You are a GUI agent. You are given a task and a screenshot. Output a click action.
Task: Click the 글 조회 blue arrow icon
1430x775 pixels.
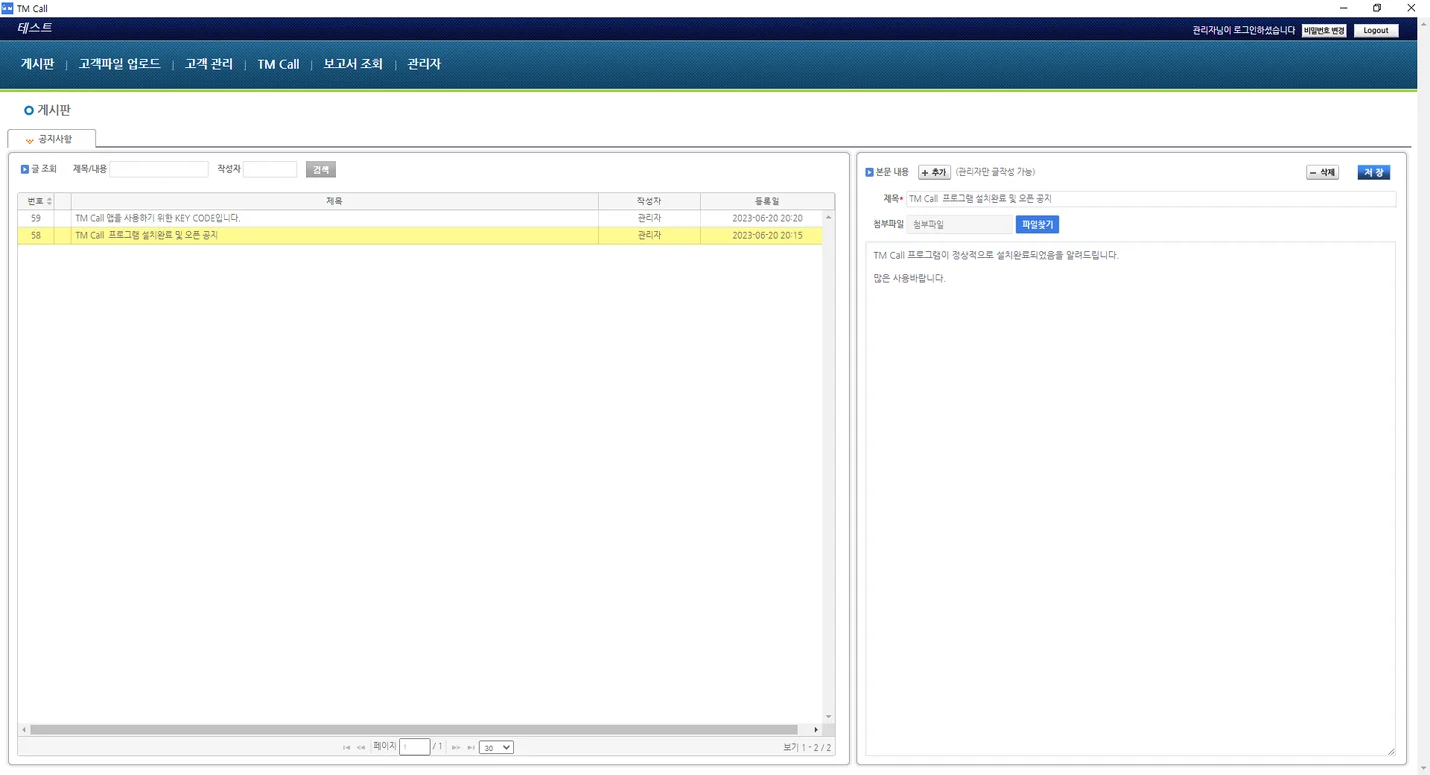click(x=25, y=169)
